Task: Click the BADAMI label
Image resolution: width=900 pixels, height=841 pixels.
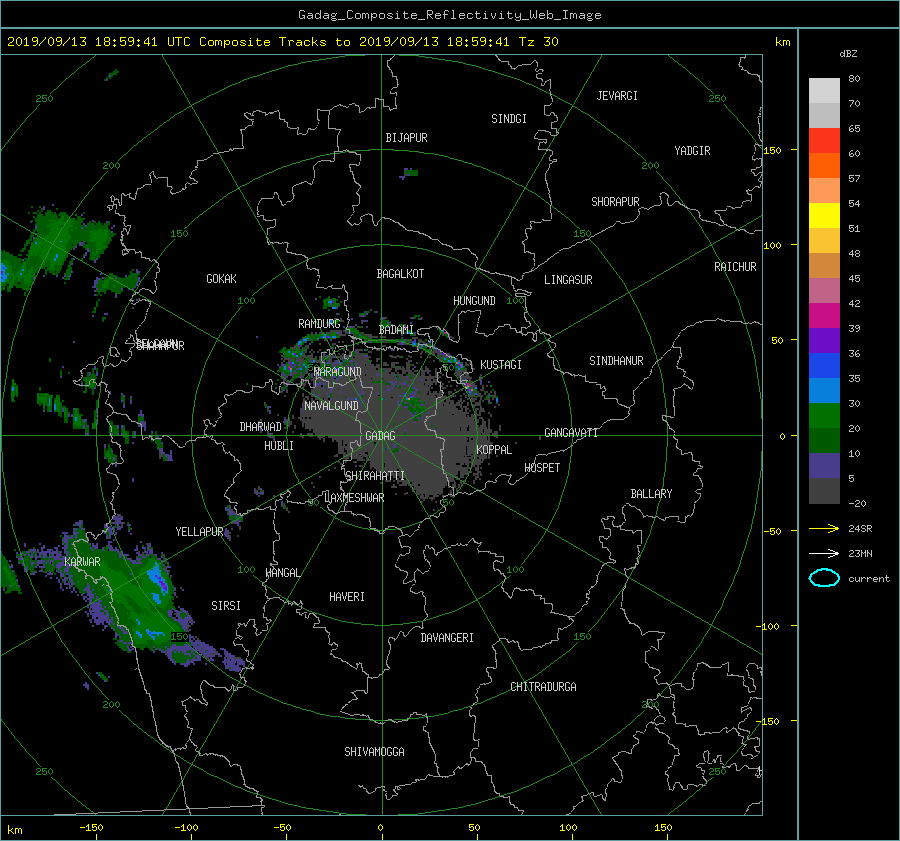Action: [x=396, y=330]
